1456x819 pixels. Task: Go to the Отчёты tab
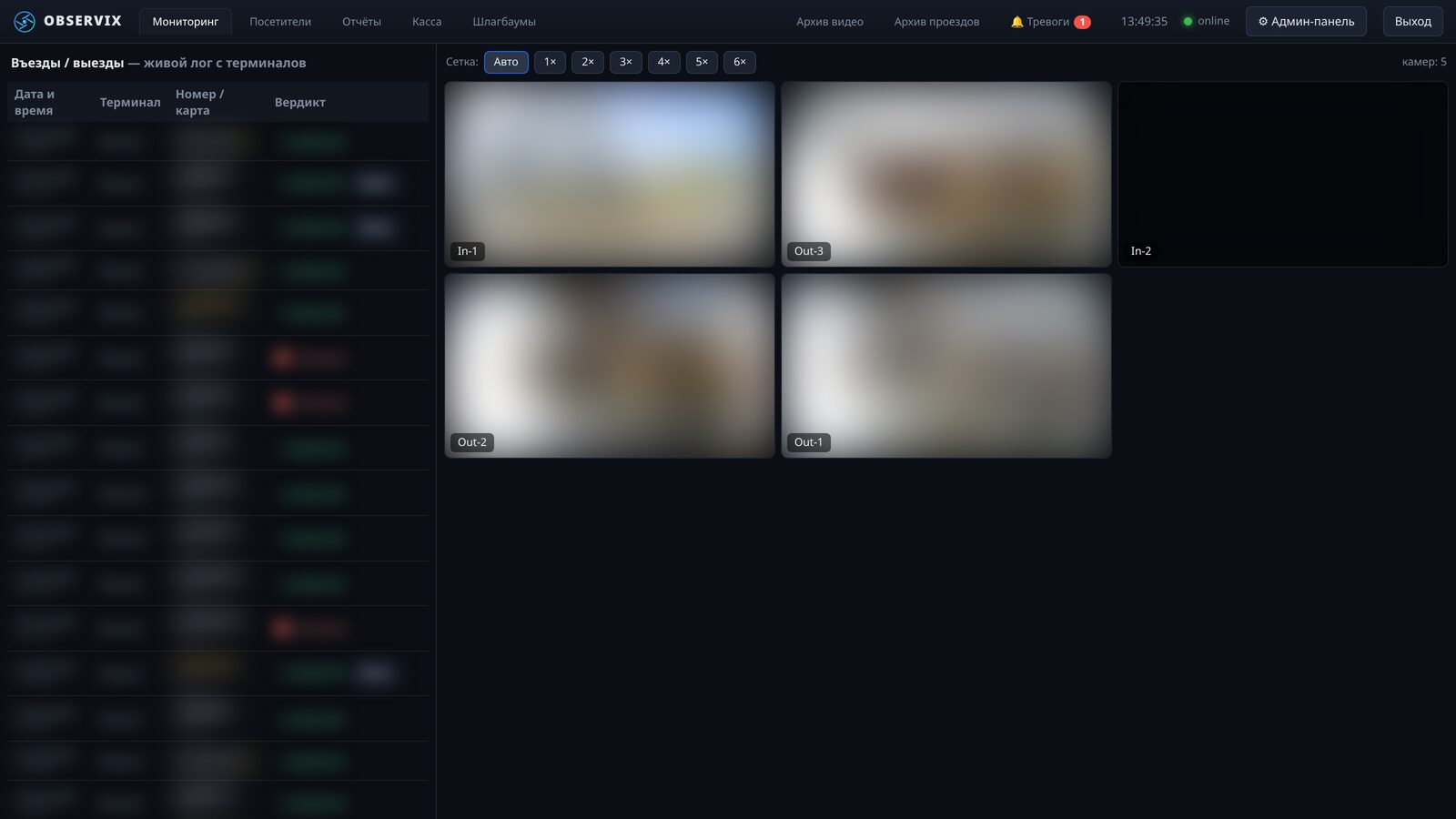[x=361, y=22]
